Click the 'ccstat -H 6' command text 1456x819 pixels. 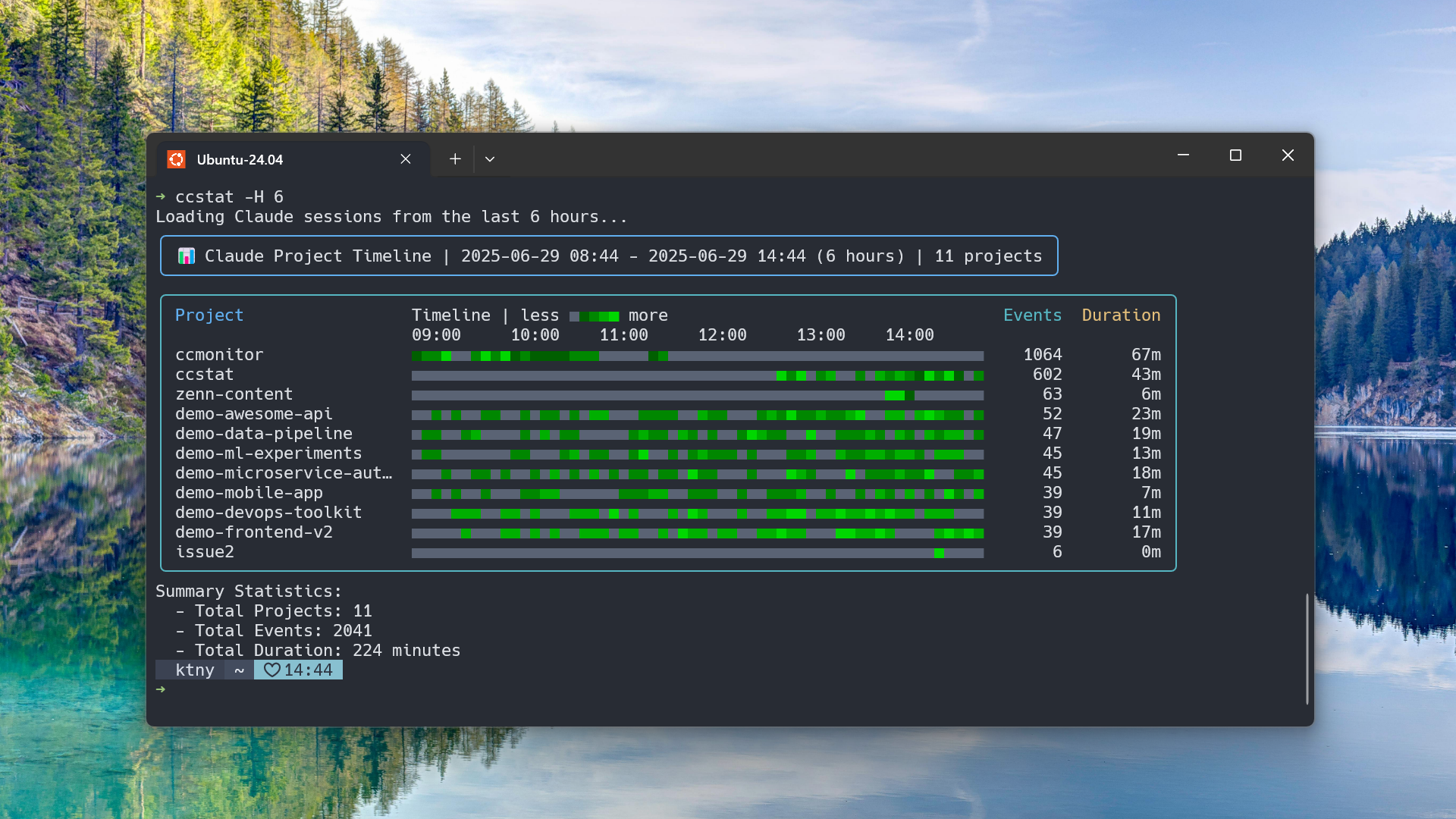[229, 197]
